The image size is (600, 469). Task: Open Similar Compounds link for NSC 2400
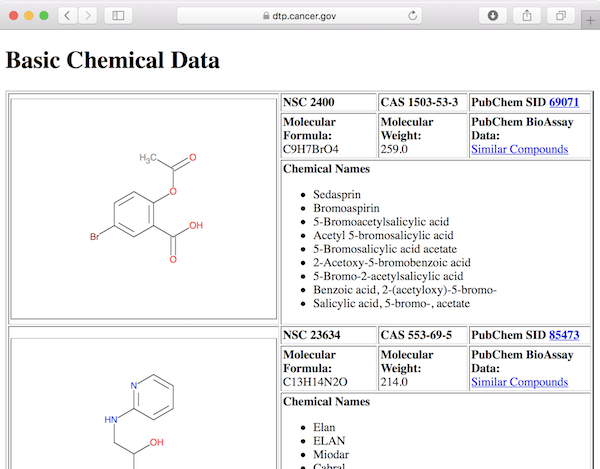pos(519,149)
